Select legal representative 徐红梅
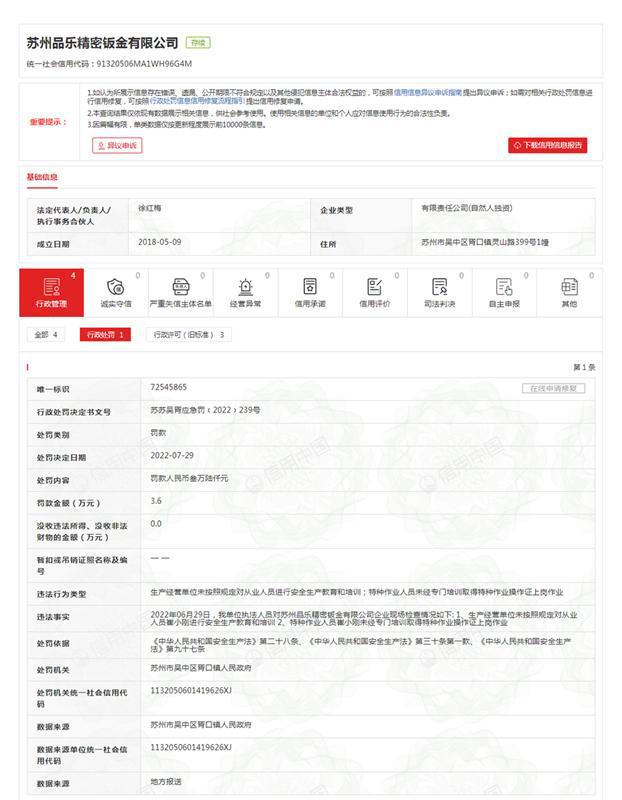The image size is (622, 800). 150,208
